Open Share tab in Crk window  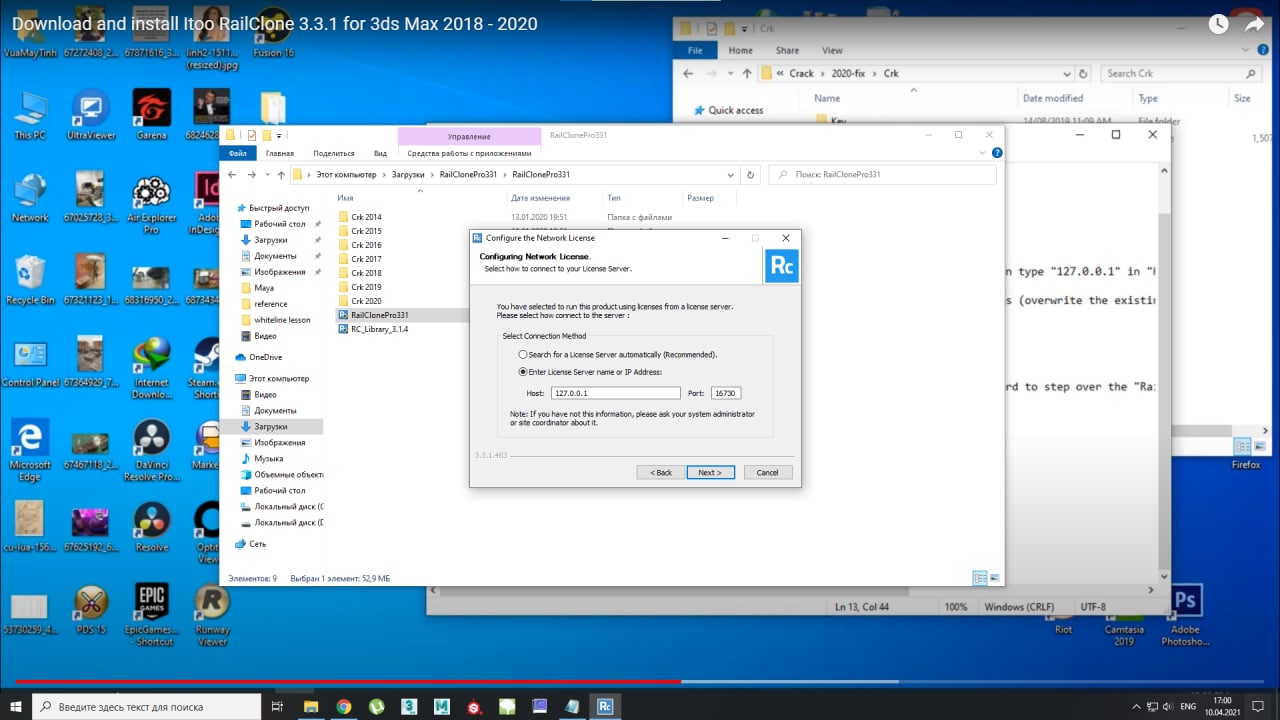click(787, 50)
